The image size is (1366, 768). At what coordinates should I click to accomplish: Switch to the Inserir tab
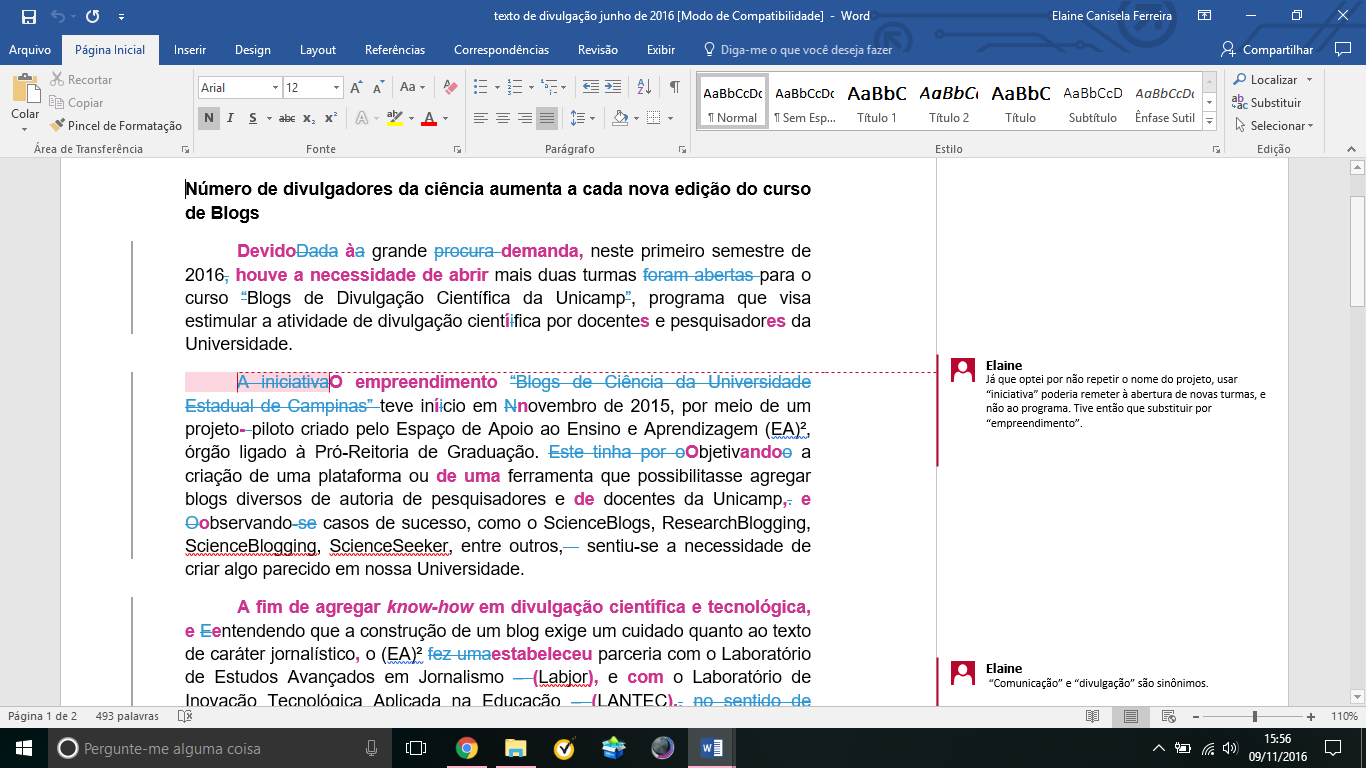tap(190, 50)
